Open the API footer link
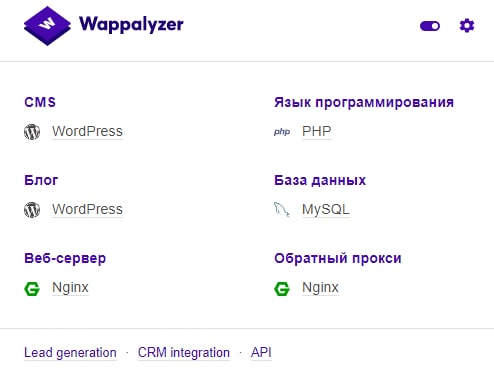 [x=261, y=352]
